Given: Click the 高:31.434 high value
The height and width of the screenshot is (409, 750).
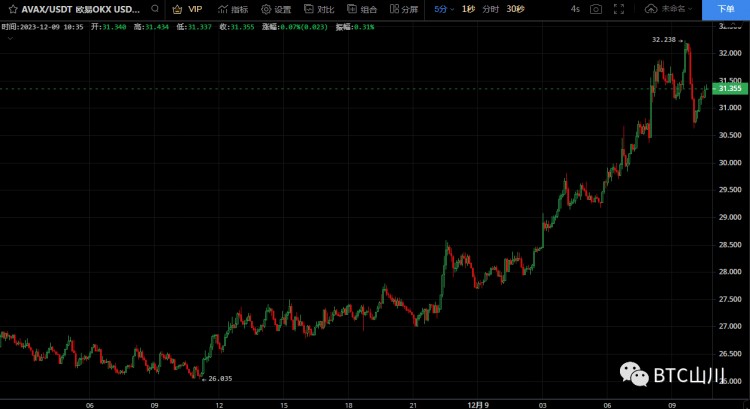Looking at the screenshot, I should click(151, 27).
